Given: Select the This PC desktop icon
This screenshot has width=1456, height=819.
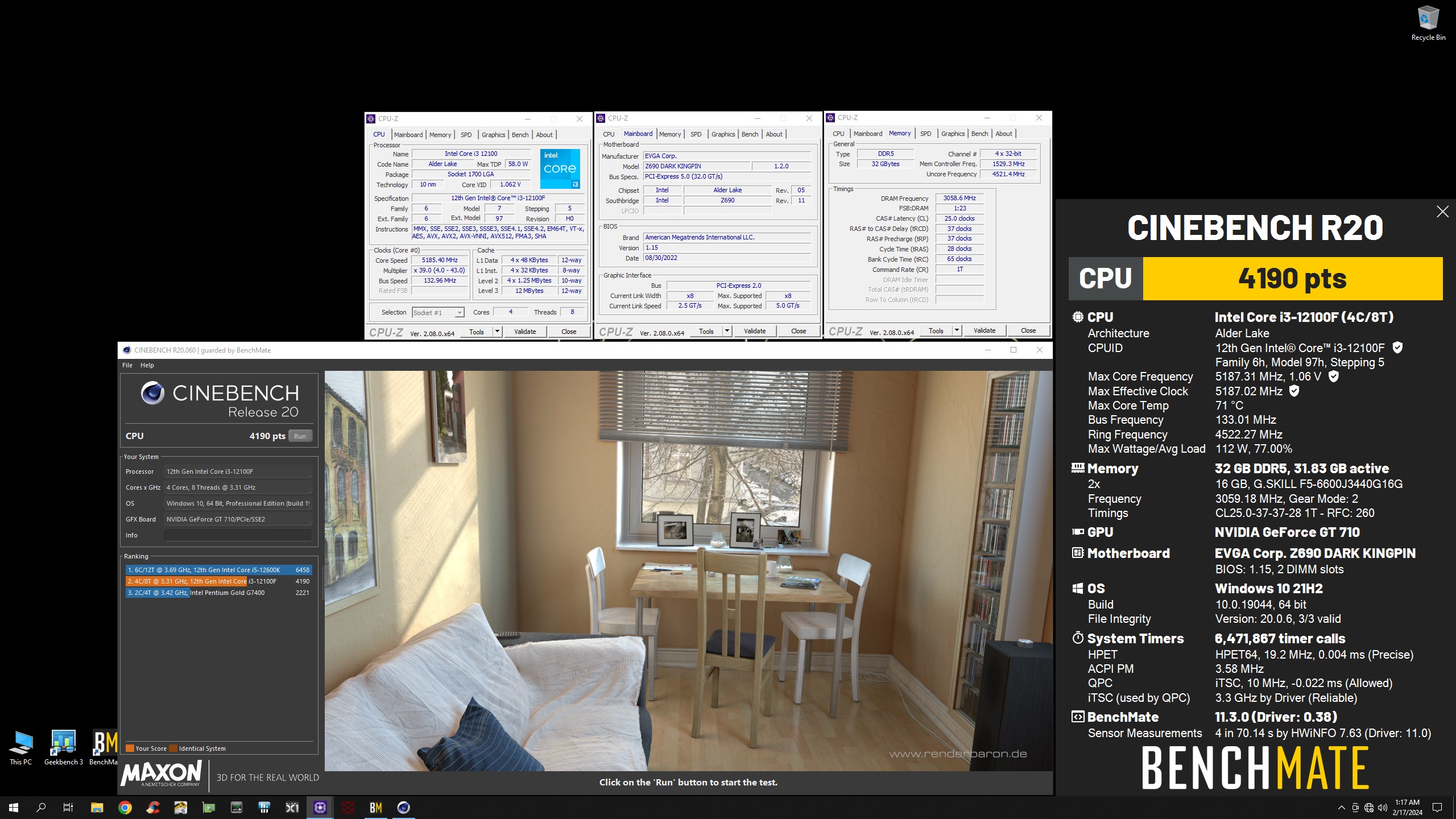Looking at the screenshot, I should tap(20, 748).
